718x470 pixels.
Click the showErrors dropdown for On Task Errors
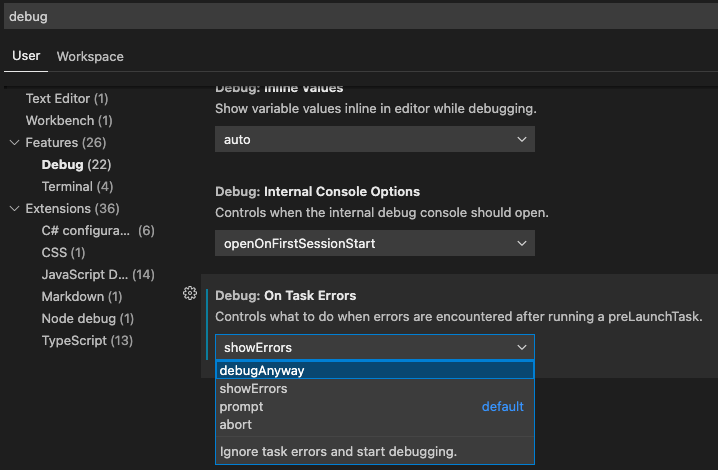coord(375,347)
